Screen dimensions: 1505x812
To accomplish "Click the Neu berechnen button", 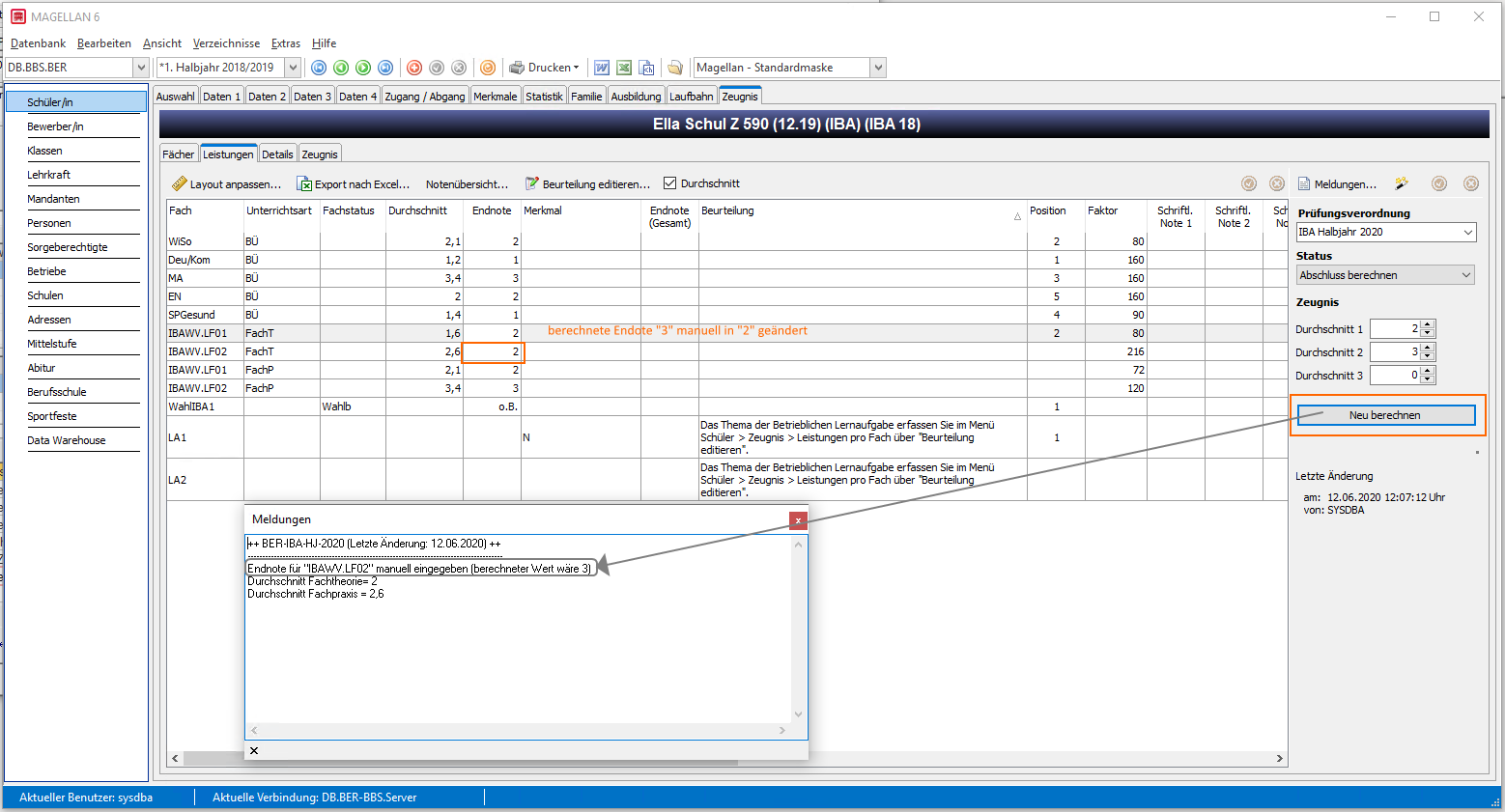I will coord(1385,415).
